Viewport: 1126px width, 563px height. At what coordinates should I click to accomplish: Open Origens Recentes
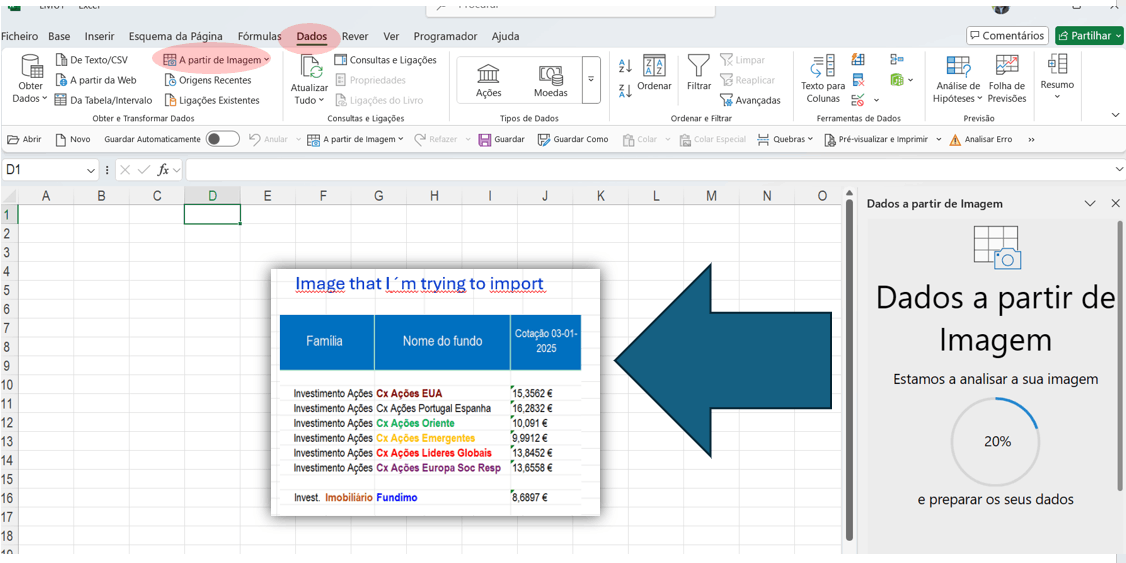(208, 80)
